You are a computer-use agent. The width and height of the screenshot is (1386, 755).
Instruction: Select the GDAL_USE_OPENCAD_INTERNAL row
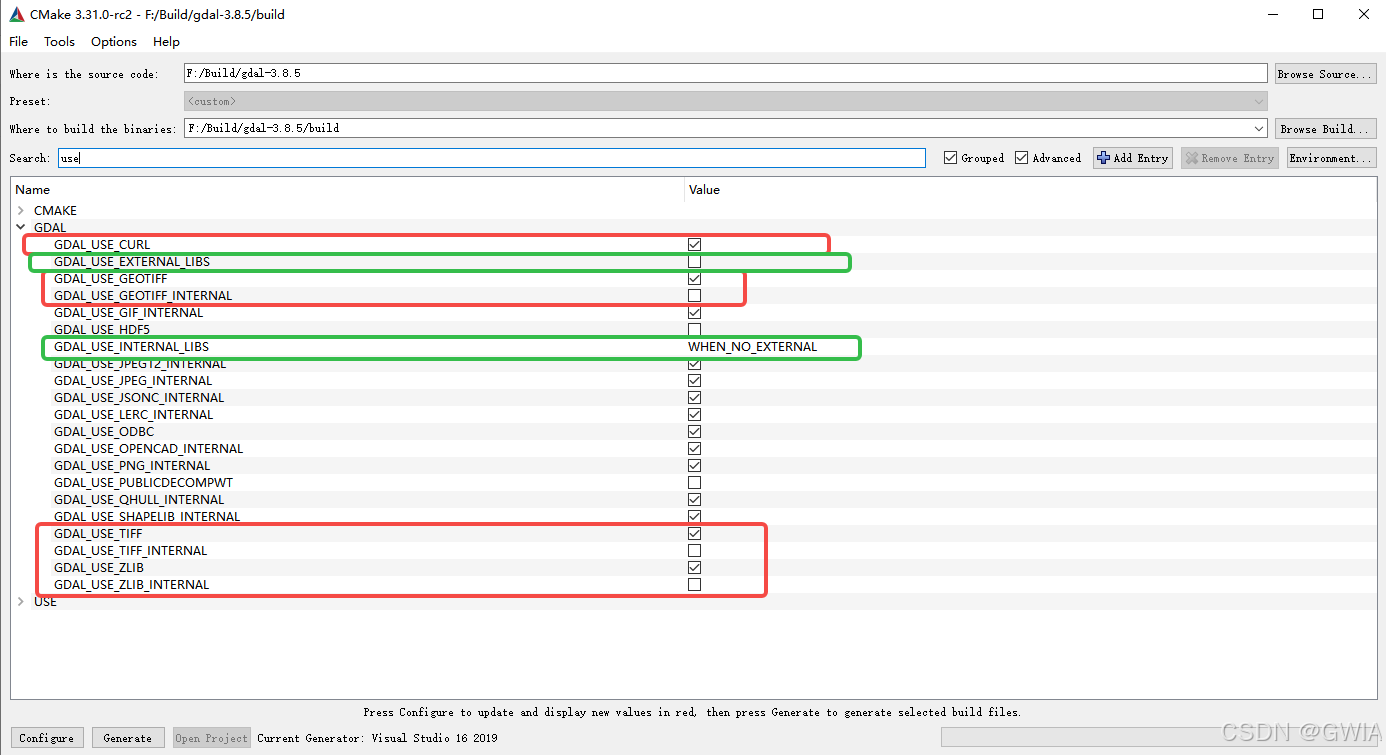(x=693, y=449)
